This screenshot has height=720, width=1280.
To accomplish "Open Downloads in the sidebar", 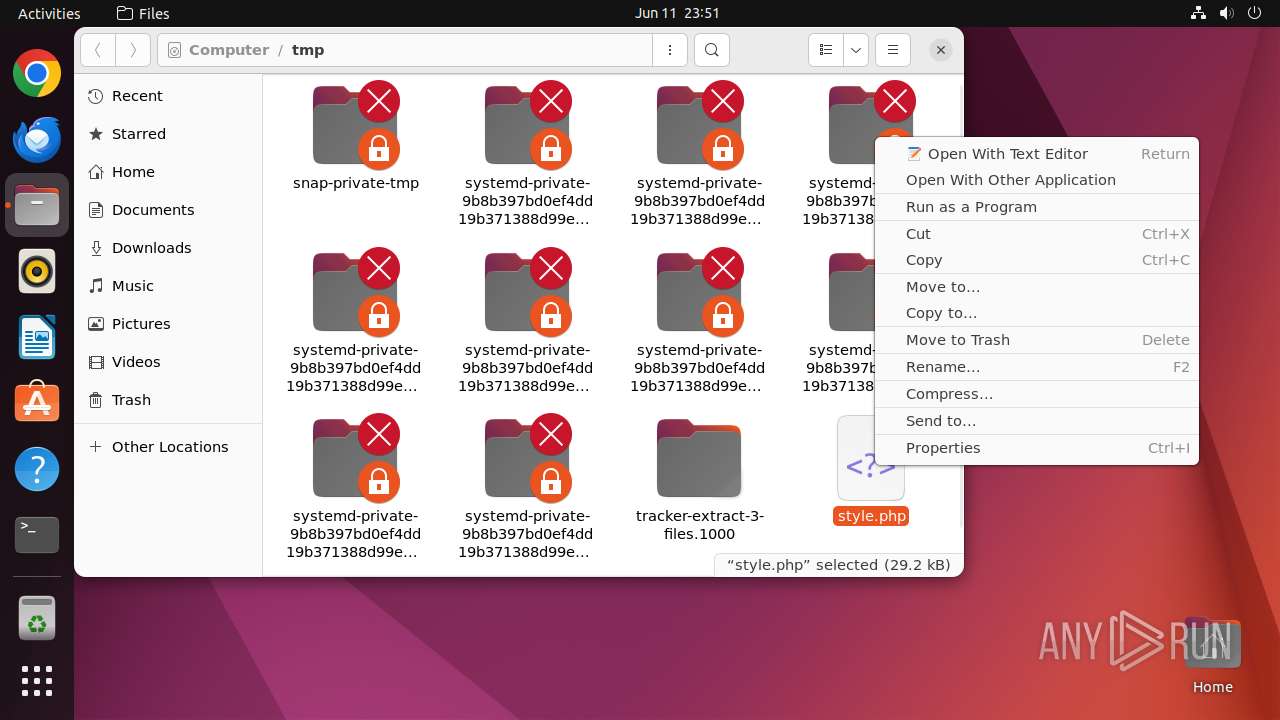I will tap(168, 248).
